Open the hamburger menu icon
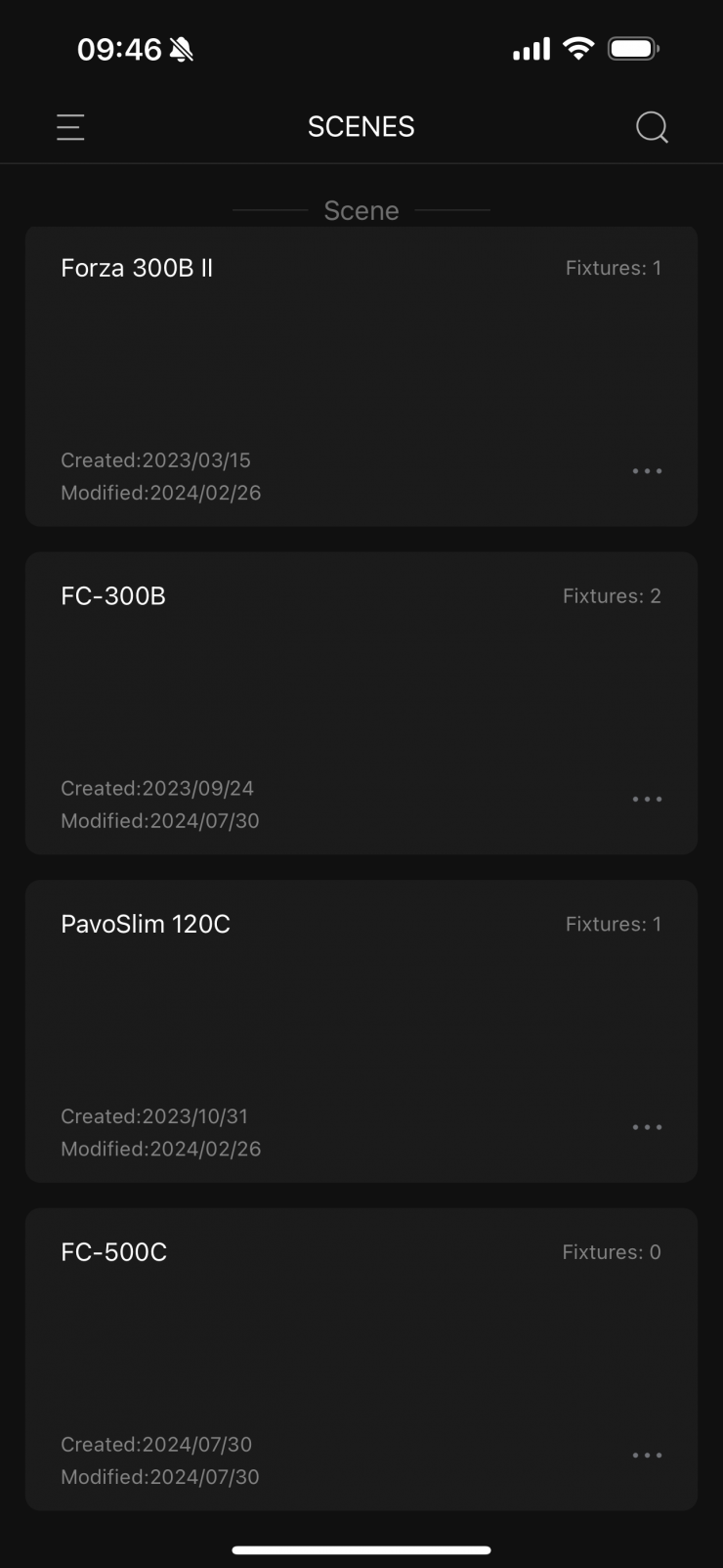723x1568 pixels. coord(70,127)
